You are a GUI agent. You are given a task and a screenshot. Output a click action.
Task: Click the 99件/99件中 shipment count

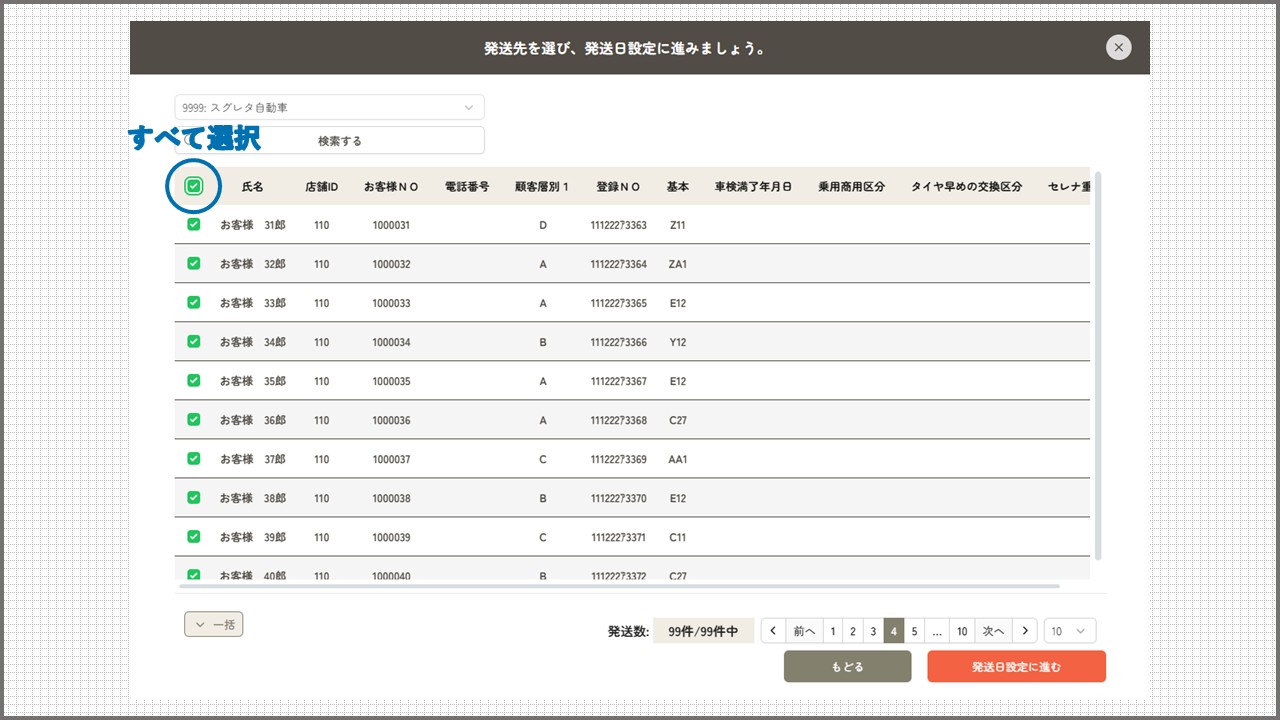(704, 631)
